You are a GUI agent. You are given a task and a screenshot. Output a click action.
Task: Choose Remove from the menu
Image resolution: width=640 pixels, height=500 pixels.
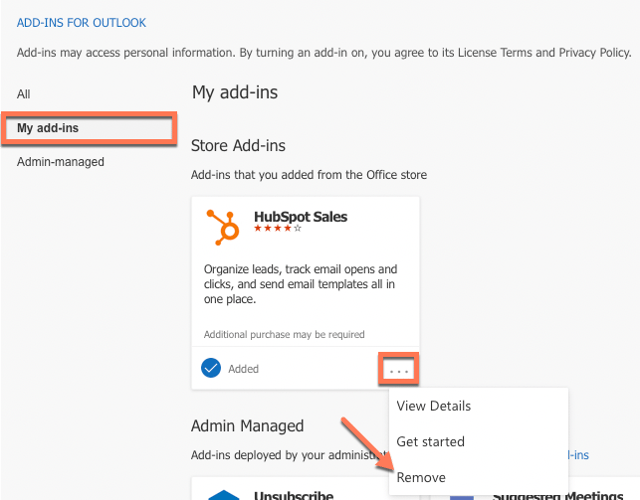point(421,477)
